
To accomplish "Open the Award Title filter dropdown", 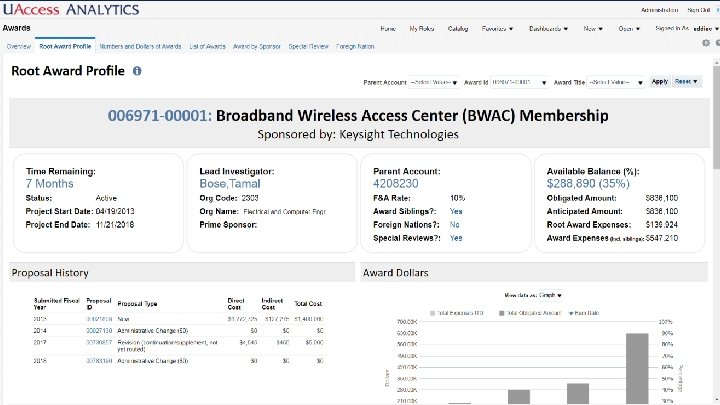I will tap(615, 82).
